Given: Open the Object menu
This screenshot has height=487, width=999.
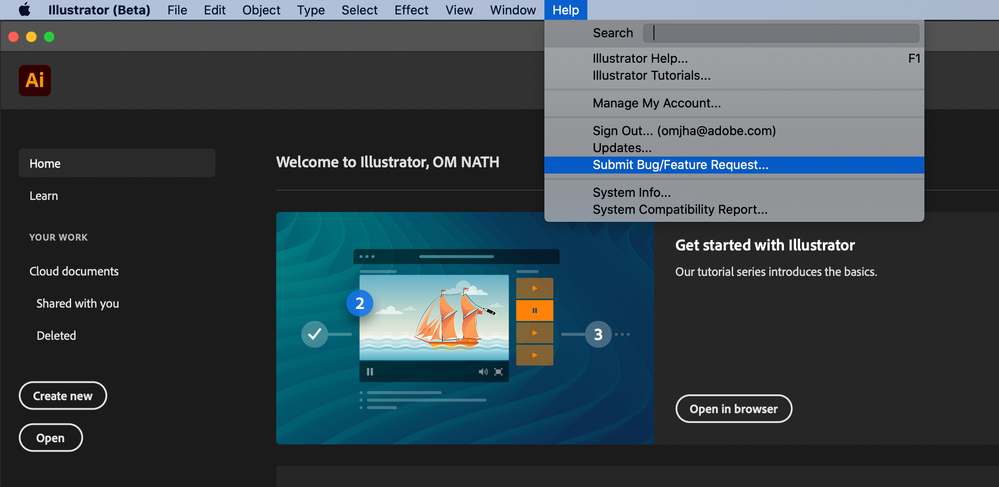Looking at the screenshot, I should [261, 10].
